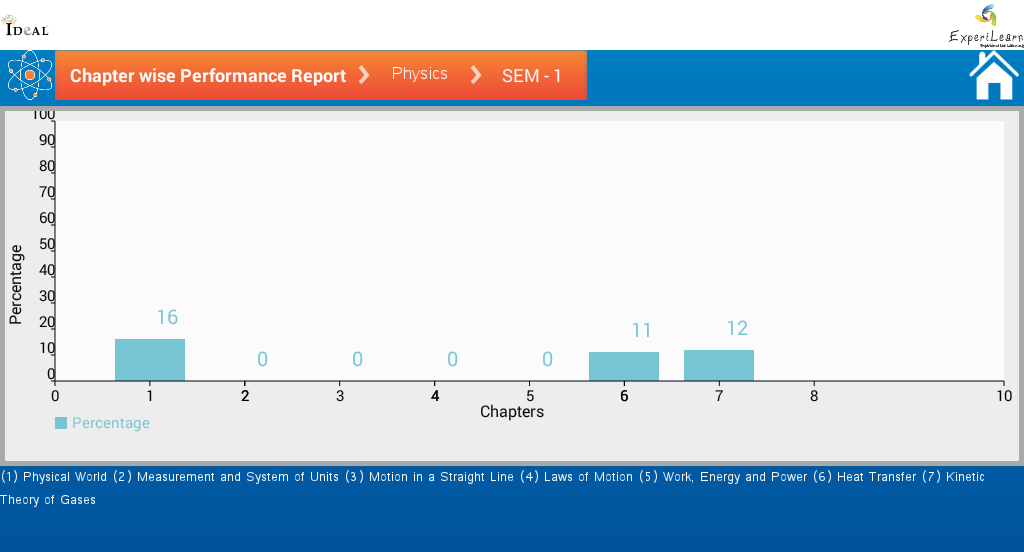Click the value label 16
Screen dimensions: 1024x552
167,317
